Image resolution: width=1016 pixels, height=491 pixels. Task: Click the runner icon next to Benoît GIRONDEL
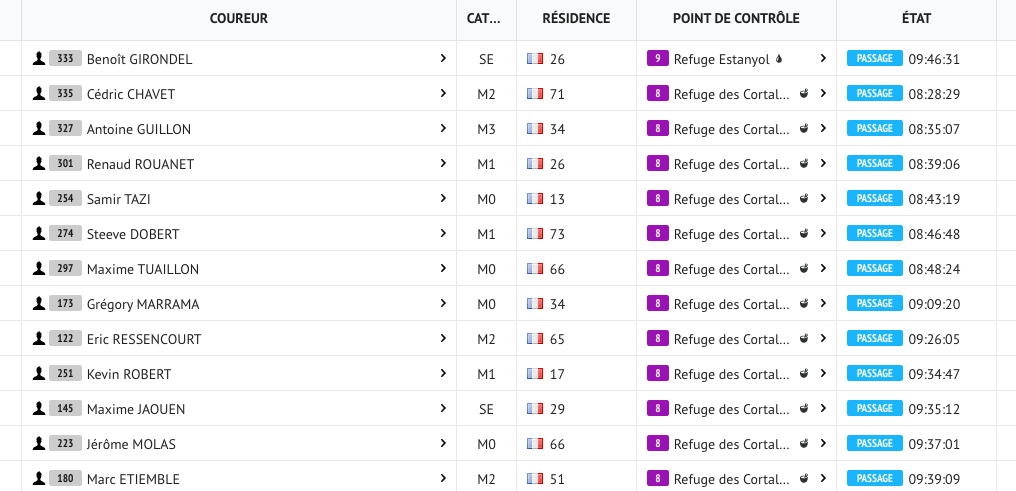(x=39, y=59)
